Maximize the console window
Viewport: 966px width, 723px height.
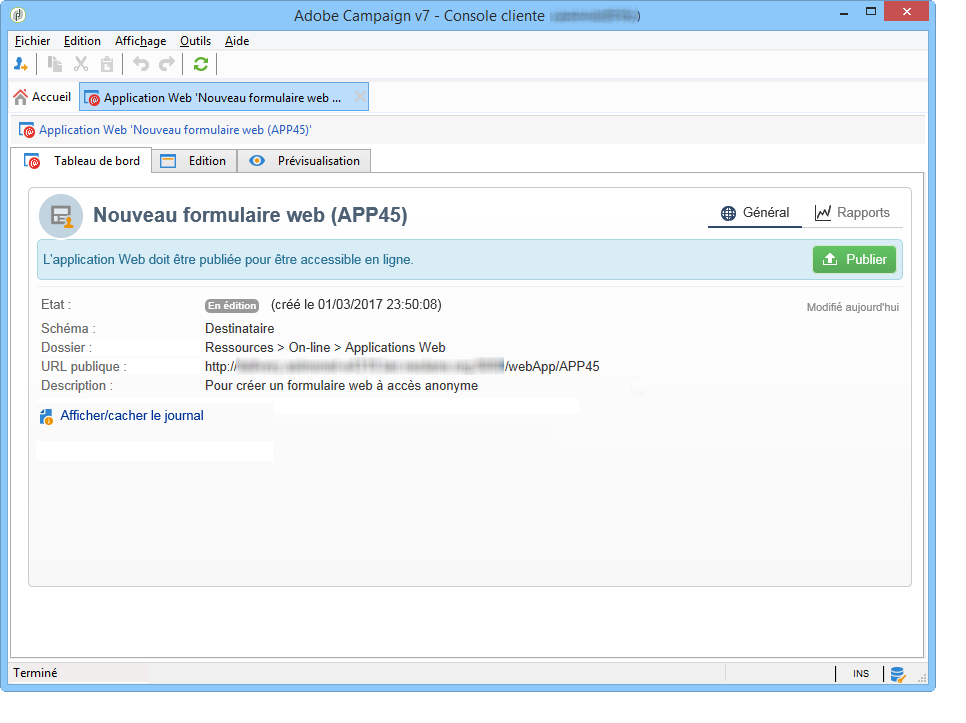point(871,12)
